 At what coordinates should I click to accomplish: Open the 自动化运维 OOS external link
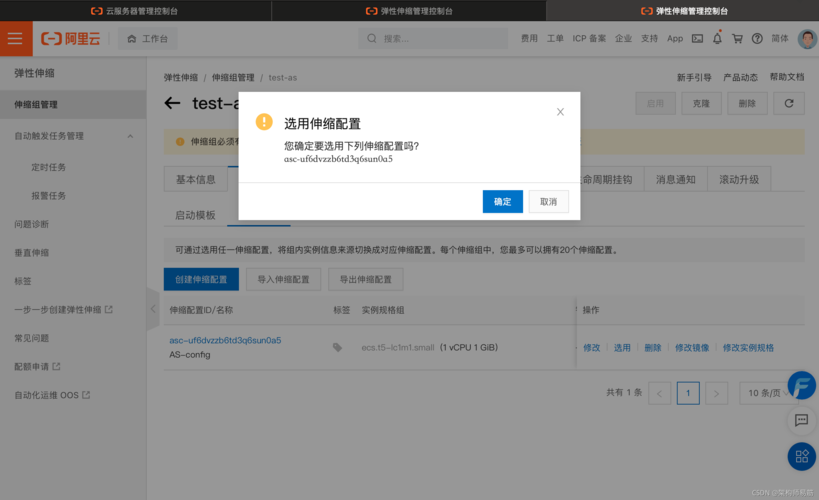[x=52, y=395]
